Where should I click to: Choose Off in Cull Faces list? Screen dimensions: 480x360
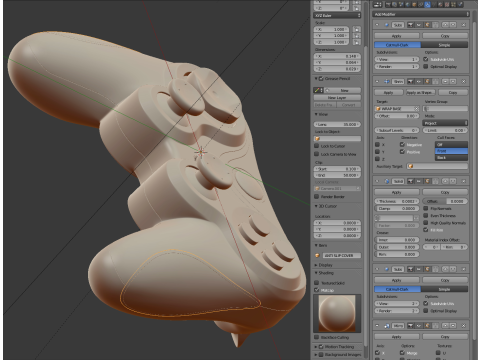pyautogui.click(x=452, y=144)
